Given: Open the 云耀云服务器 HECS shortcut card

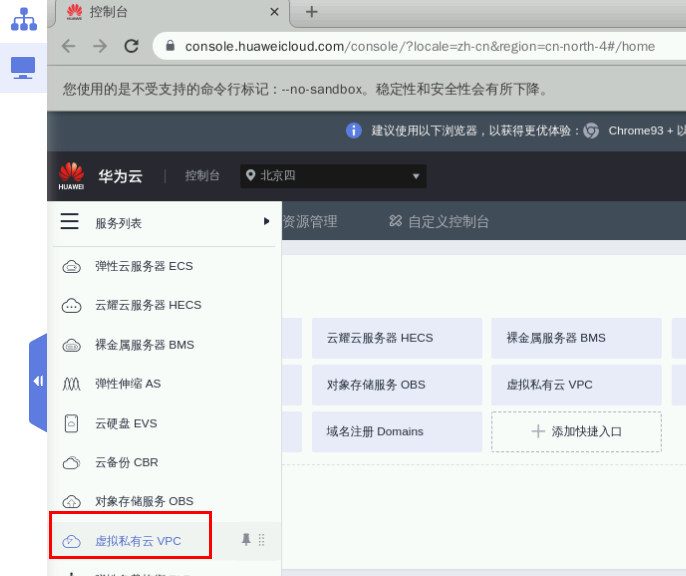Looking at the screenshot, I should click(397, 338).
